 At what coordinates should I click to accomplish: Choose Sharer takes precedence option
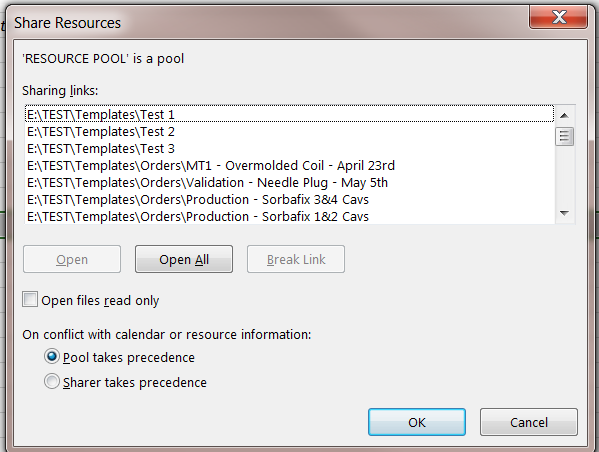pos(52,381)
